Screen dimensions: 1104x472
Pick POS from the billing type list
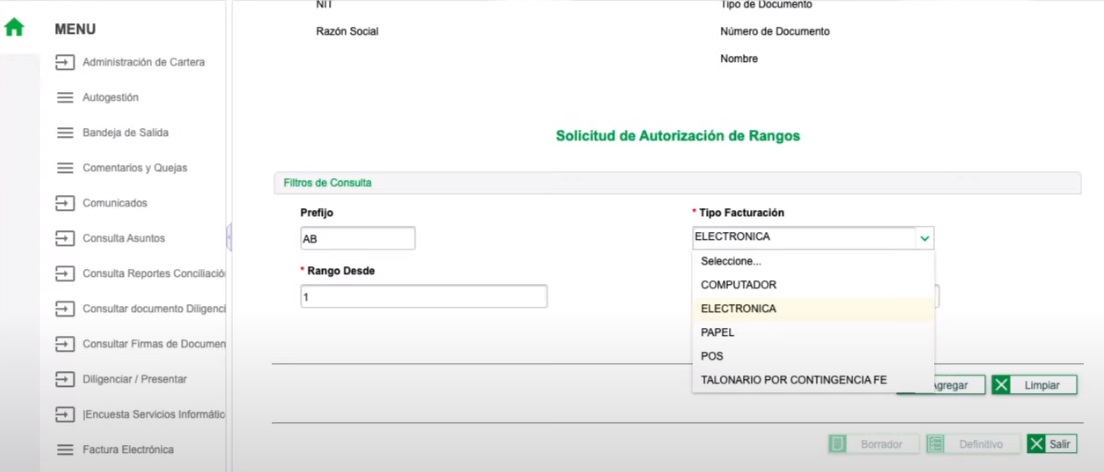(813, 356)
